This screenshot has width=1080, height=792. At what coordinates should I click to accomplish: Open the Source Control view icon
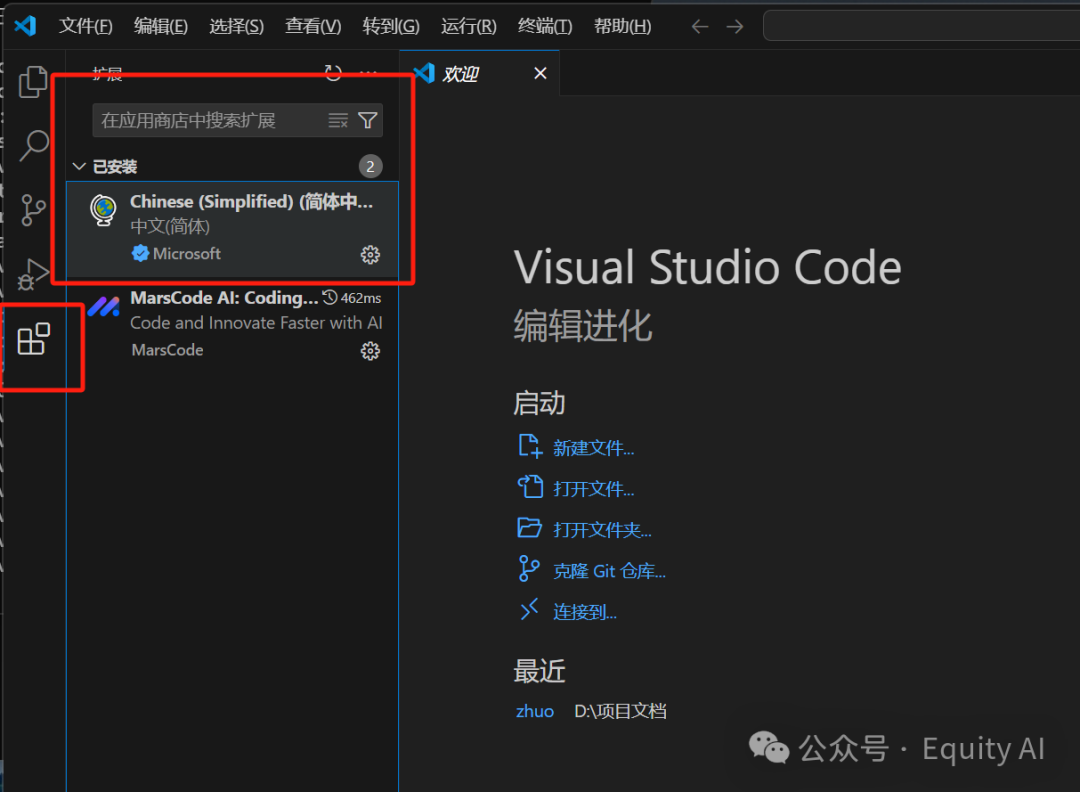(x=34, y=210)
